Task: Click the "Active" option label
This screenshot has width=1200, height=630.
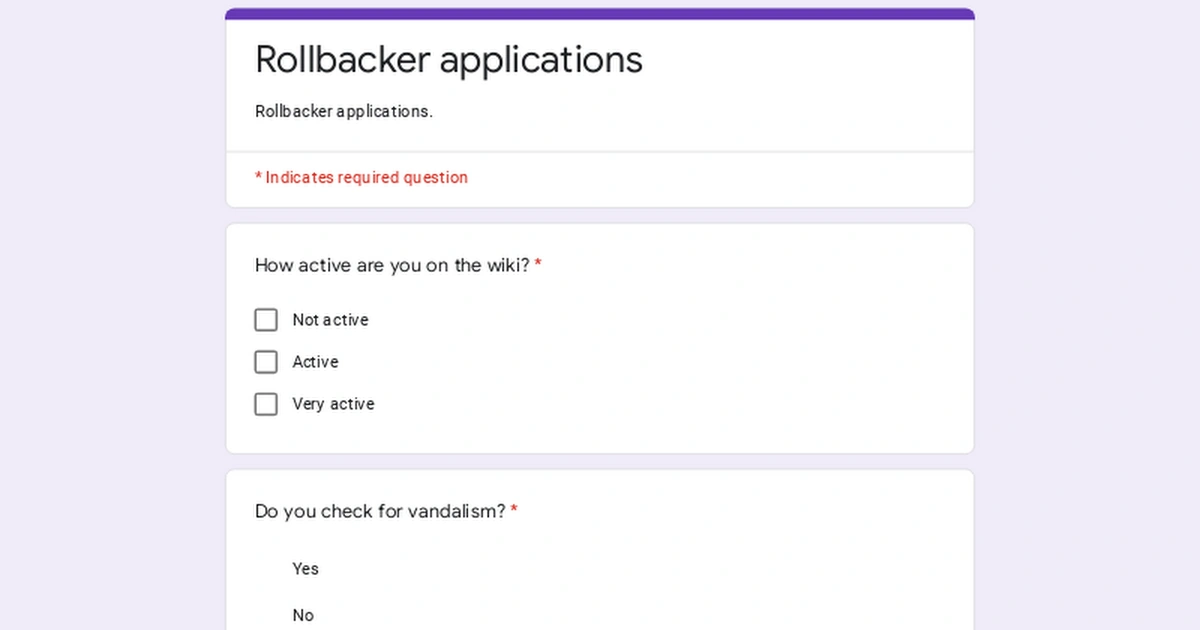Action: 315,361
